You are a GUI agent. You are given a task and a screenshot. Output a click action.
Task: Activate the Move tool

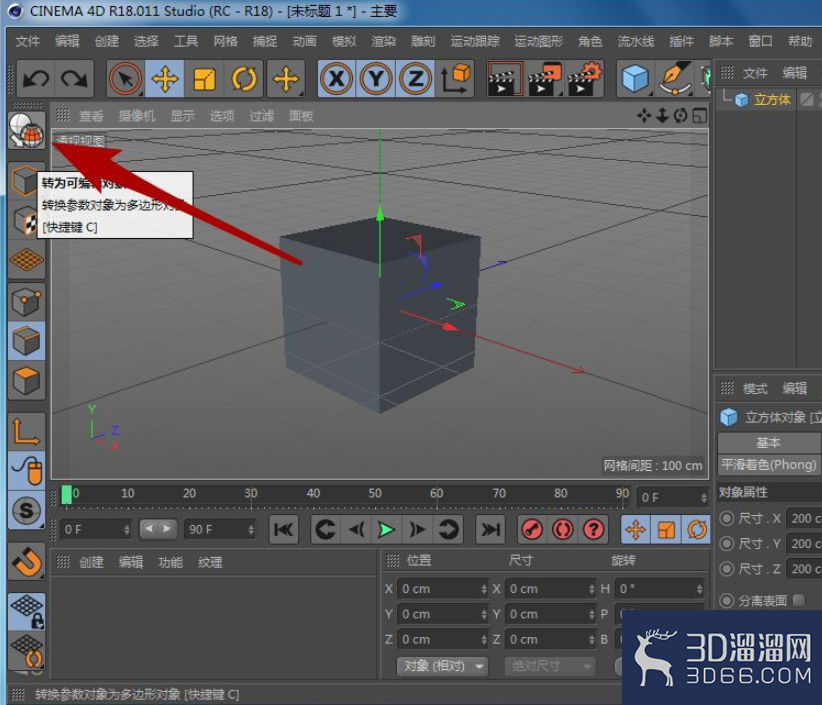165,79
